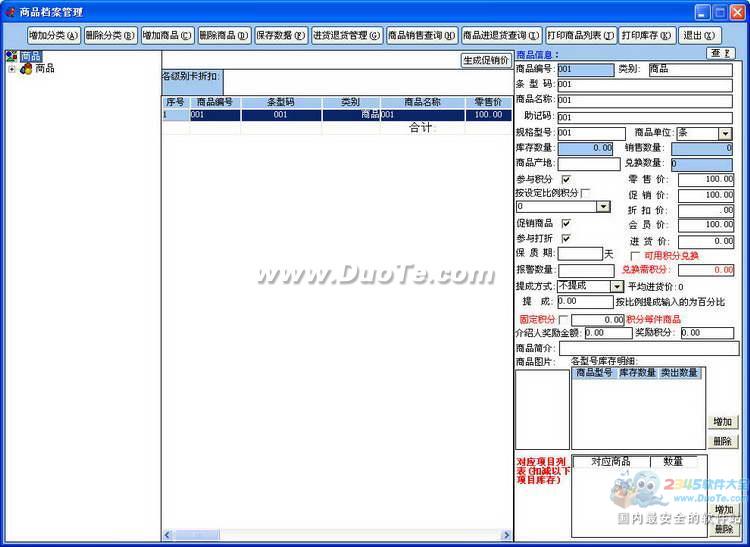Toggle the 促销商品 checkbox
The height and width of the screenshot is (547, 750).
(566, 223)
